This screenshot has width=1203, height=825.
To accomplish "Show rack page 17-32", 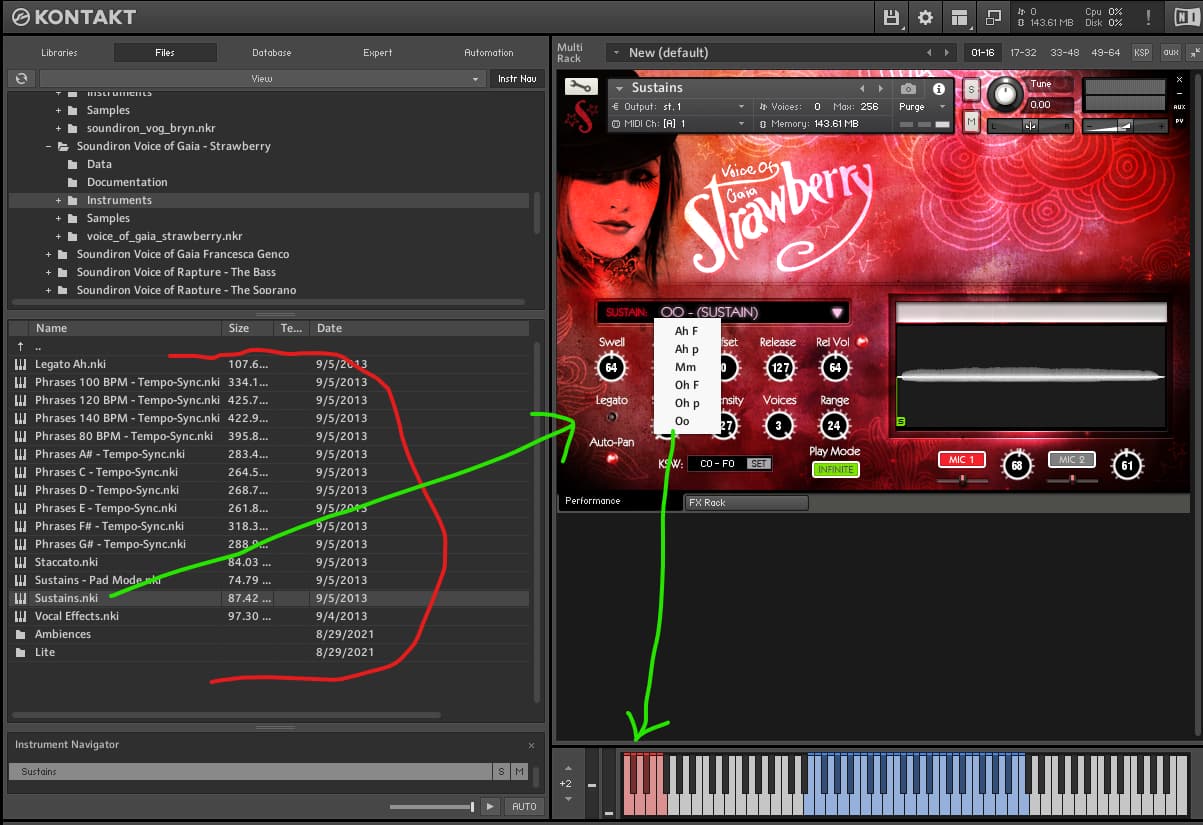I will tap(1023, 52).
